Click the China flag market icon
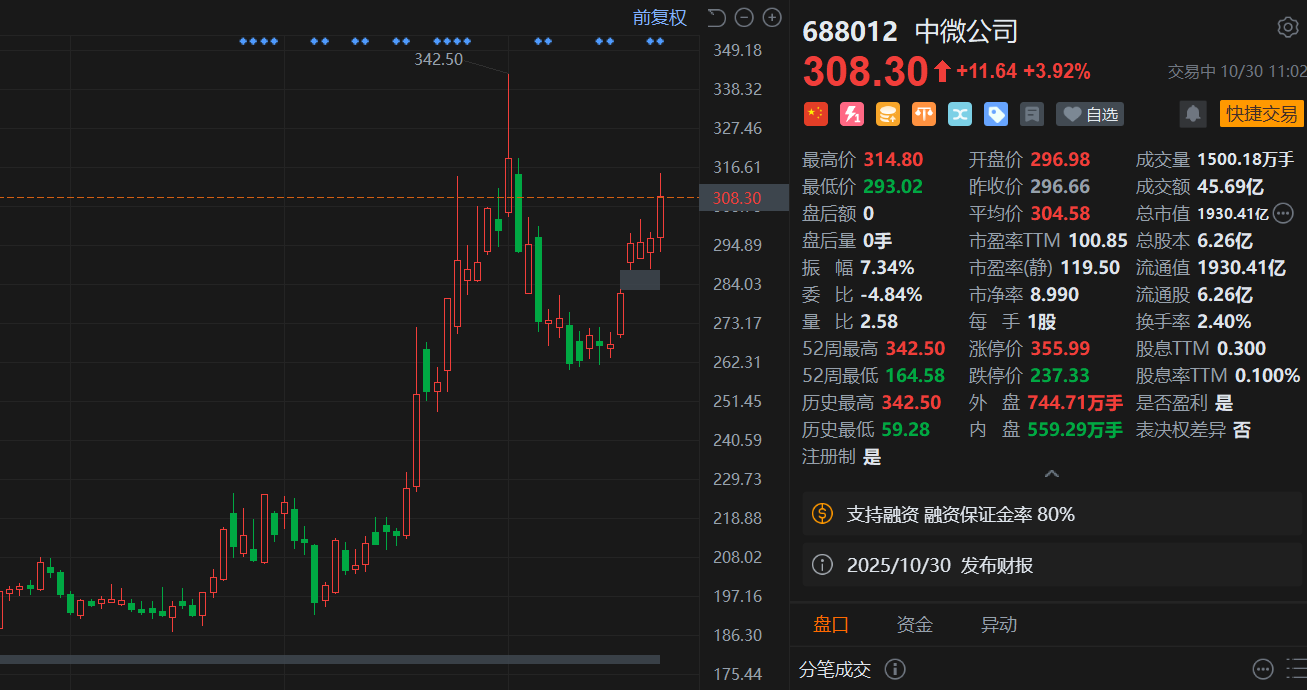 pos(816,114)
